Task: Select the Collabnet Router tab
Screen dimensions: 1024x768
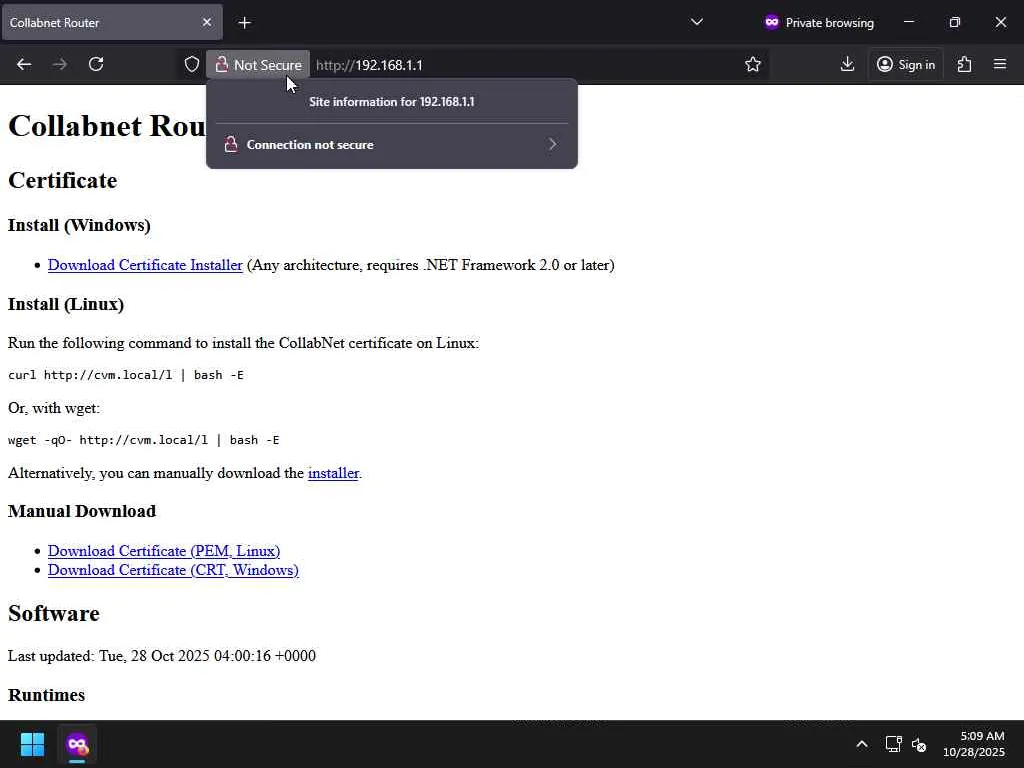Action: [x=112, y=22]
